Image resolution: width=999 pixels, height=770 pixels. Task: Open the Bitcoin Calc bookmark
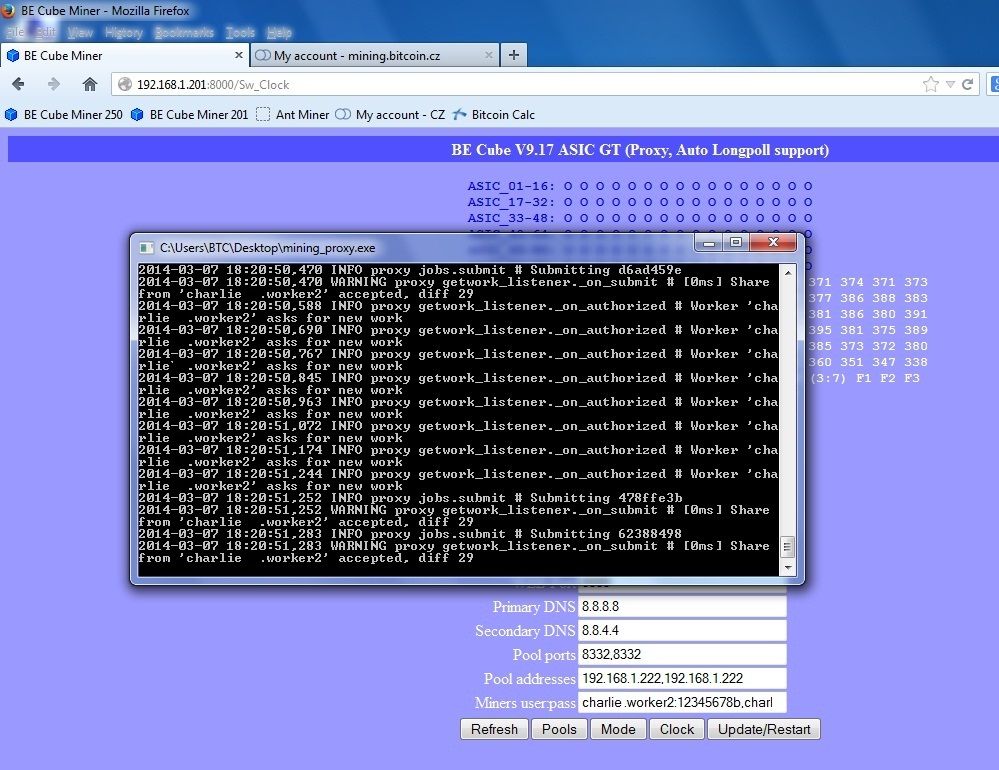(494, 114)
